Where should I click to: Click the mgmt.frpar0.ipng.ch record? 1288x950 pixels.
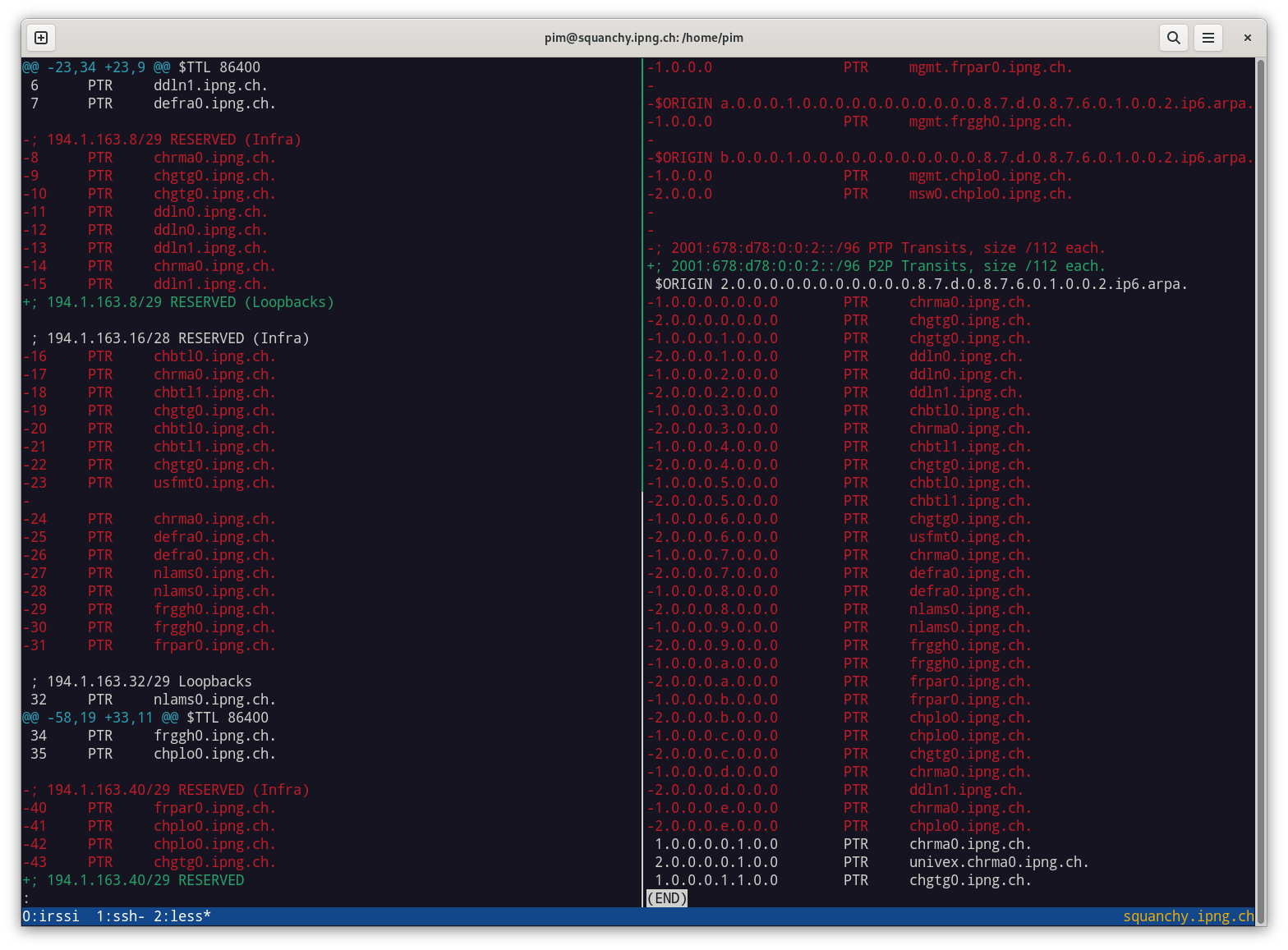pyautogui.click(x=990, y=67)
